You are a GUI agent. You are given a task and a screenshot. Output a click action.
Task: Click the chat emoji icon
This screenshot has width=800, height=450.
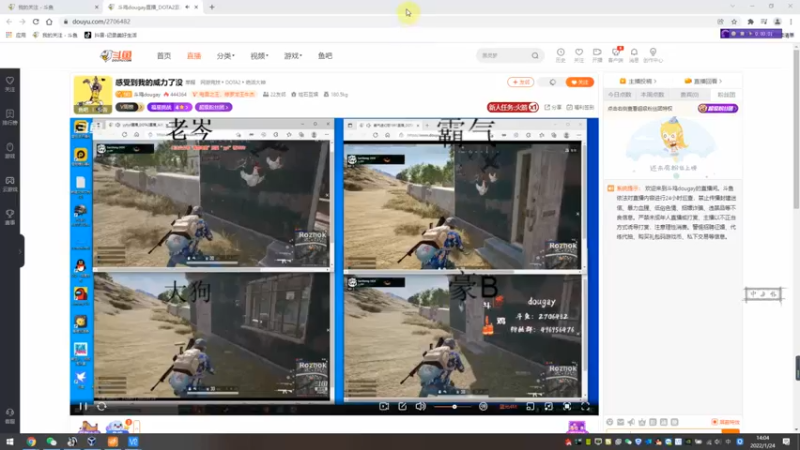[610, 422]
